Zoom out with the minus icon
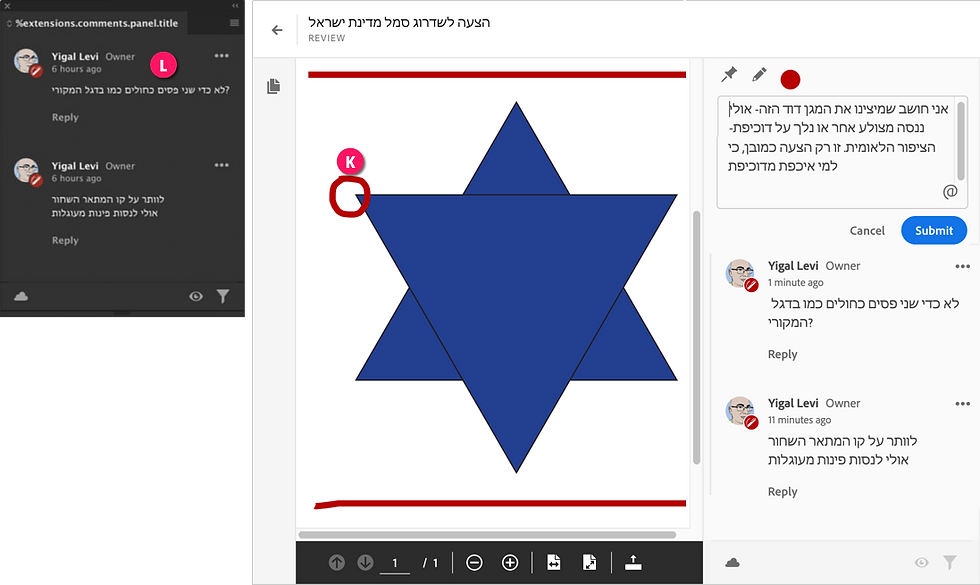Screen dimensions: 980x585 tap(474, 562)
